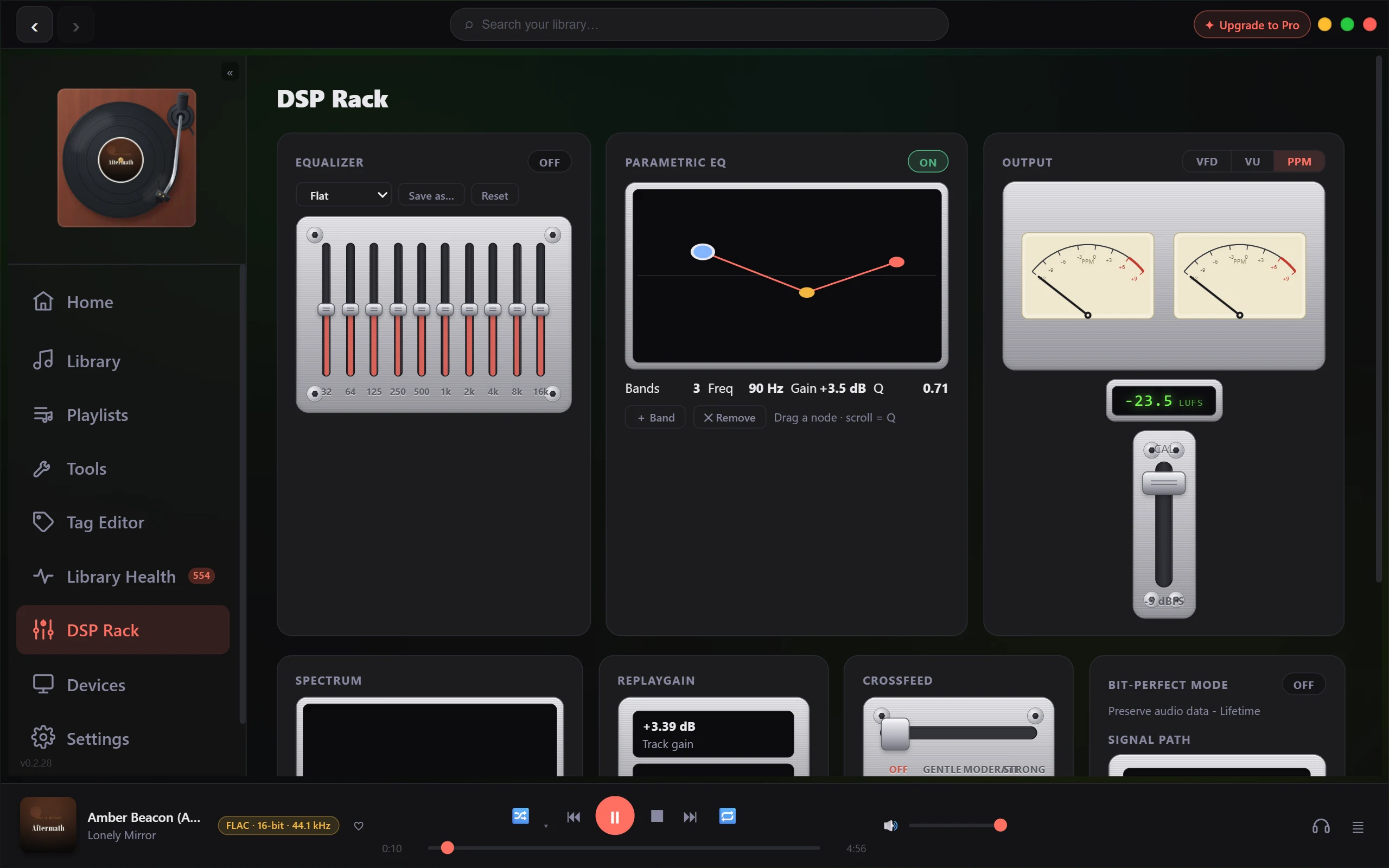1389x868 pixels.
Task: Click the 1k equalizer band slider
Action: (x=445, y=310)
